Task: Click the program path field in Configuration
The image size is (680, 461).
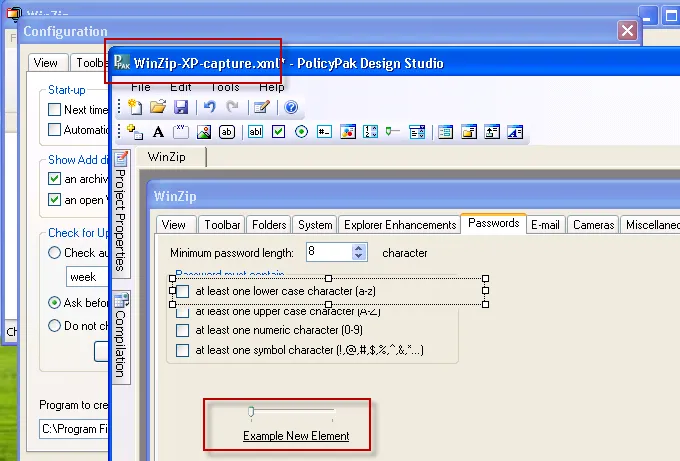Action: tap(74, 429)
